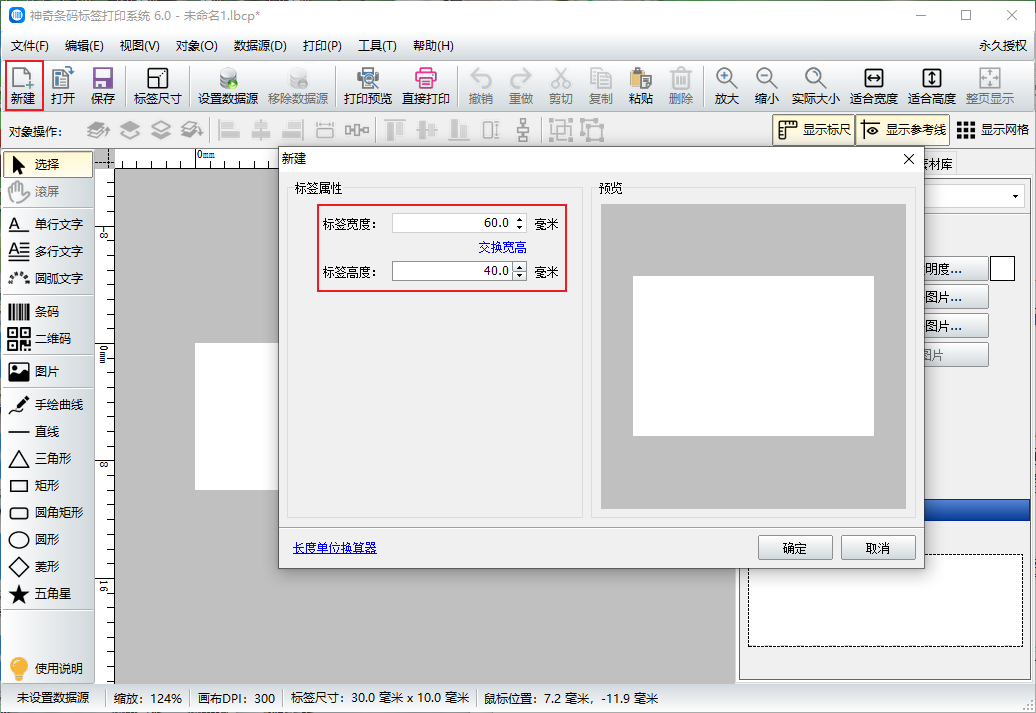Image resolution: width=1036 pixels, height=713 pixels.
Task: Toggle Show Grid (显示网格)
Action: 992,130
